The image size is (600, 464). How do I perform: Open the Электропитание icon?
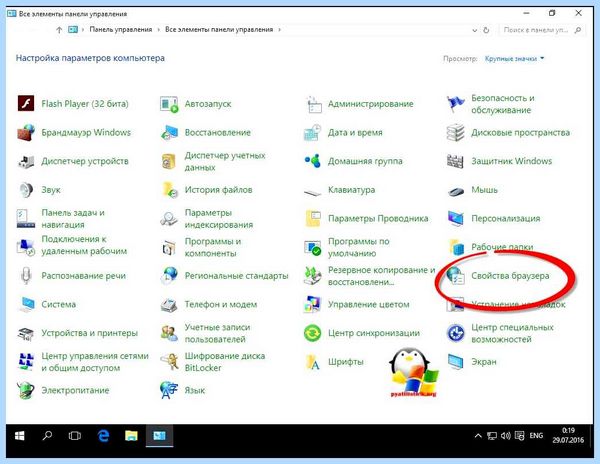pos(26,391)
